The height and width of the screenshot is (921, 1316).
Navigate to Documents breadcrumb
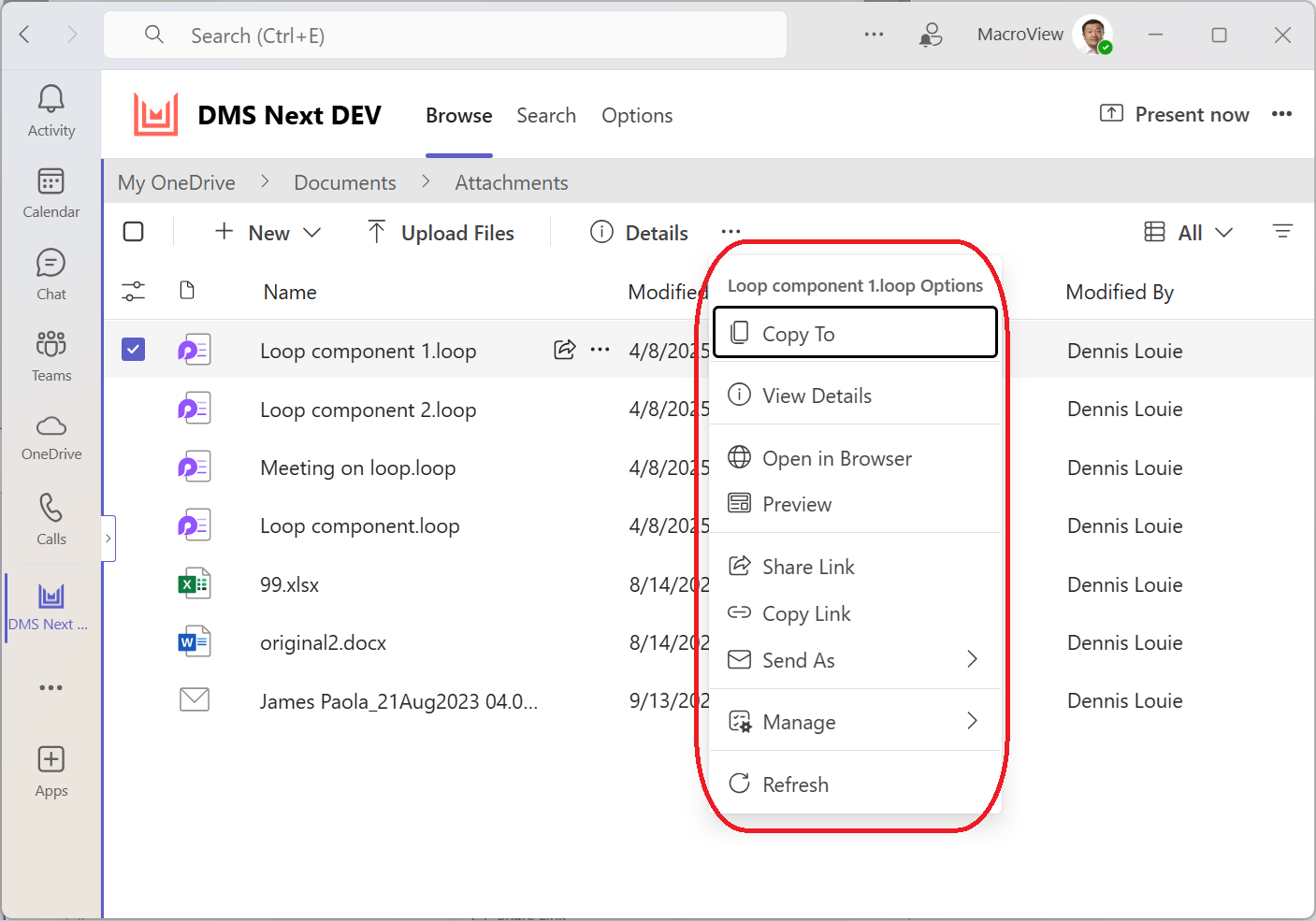(345, 182)
